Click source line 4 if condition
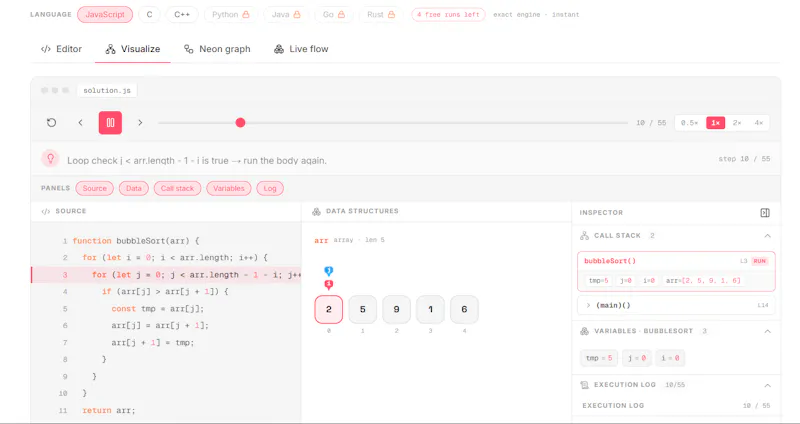The height and width of the screenshot is (424, 800). click(166, 292)
